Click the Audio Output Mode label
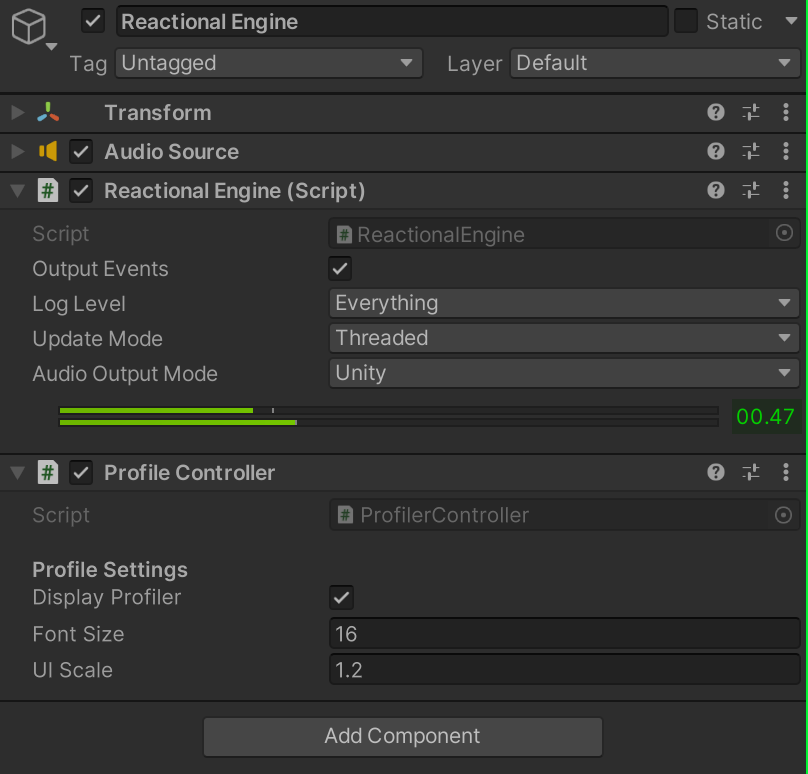Screen dimensions: 808x774 (125, 374)
